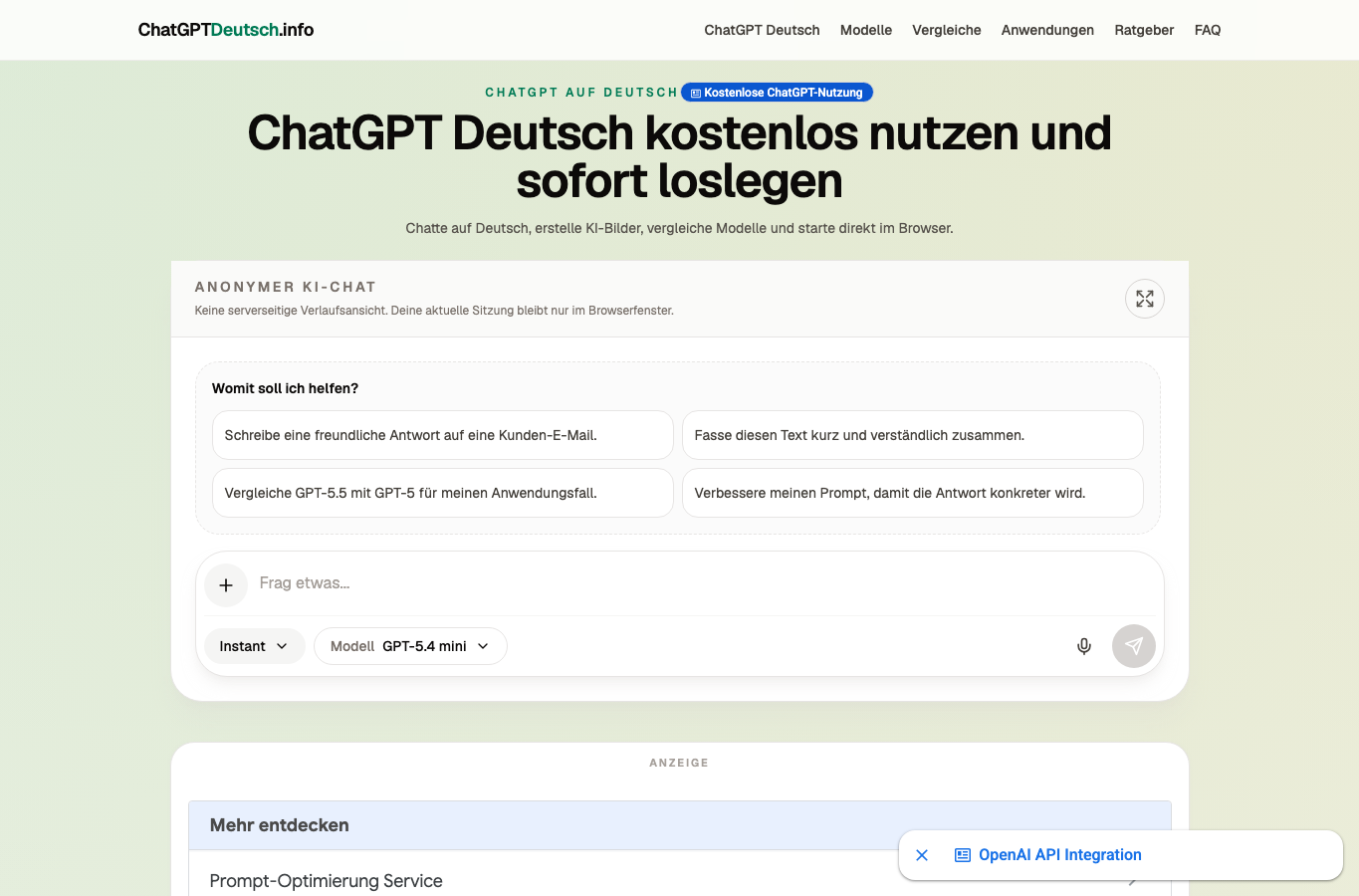Viewport: 1359px width, 896px height.
Task: Click the ANONYMER KI-CHAT heading
Action: tap(286, 287)
